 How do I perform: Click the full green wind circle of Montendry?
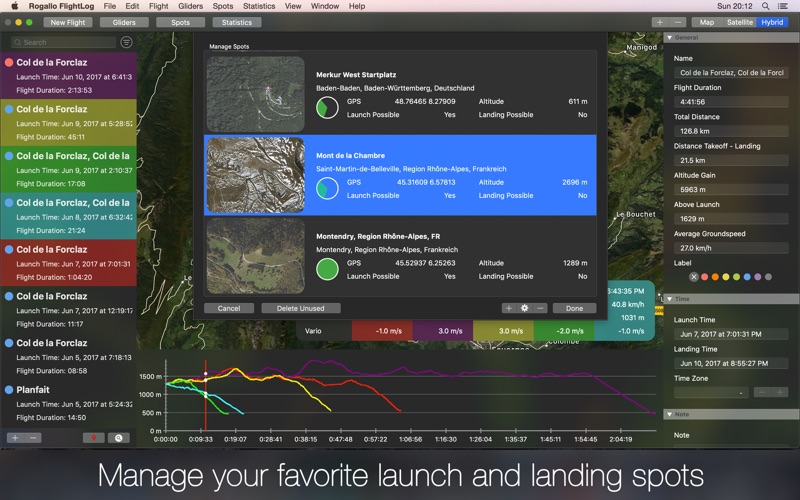(x=327, y=269)
